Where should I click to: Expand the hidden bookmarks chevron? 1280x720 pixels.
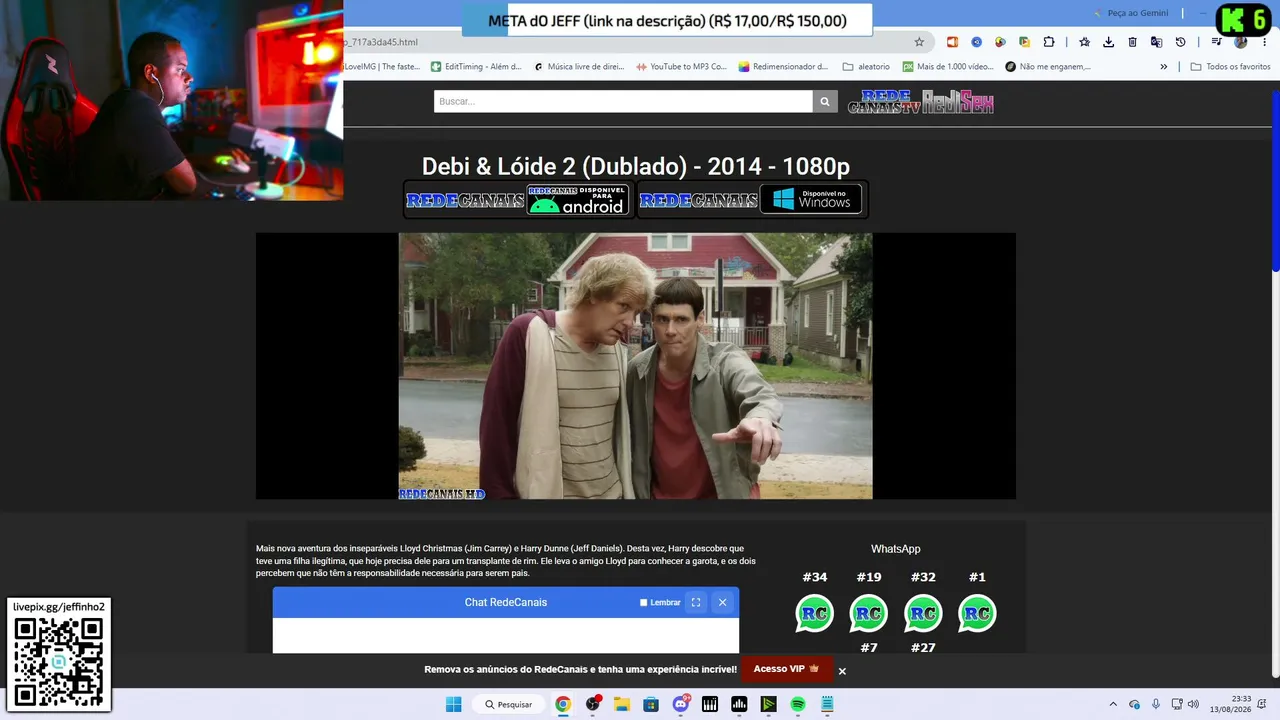(1163, 67)
